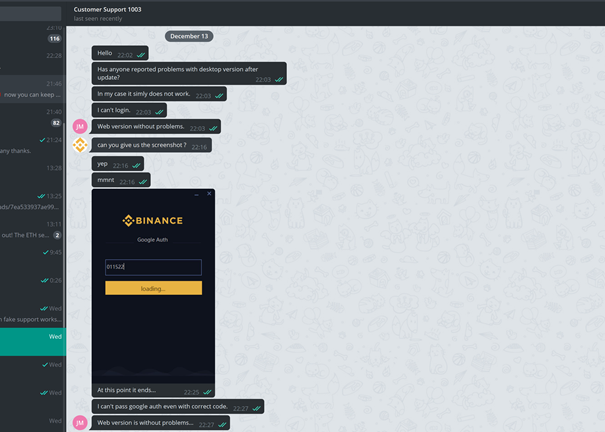Click 'last seen recently' status text
605x432 pixels.
pos(98,19)
